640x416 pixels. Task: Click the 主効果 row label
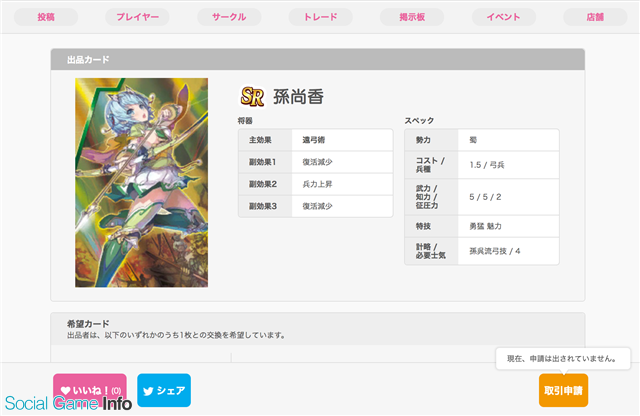(260, 140)
